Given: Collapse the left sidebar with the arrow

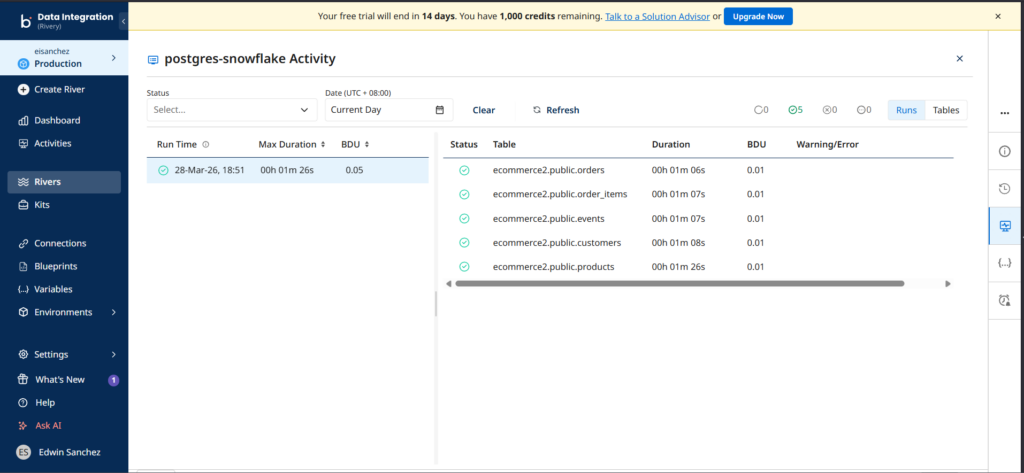Looking at the screenshot, I should click(x=123, y=22).
